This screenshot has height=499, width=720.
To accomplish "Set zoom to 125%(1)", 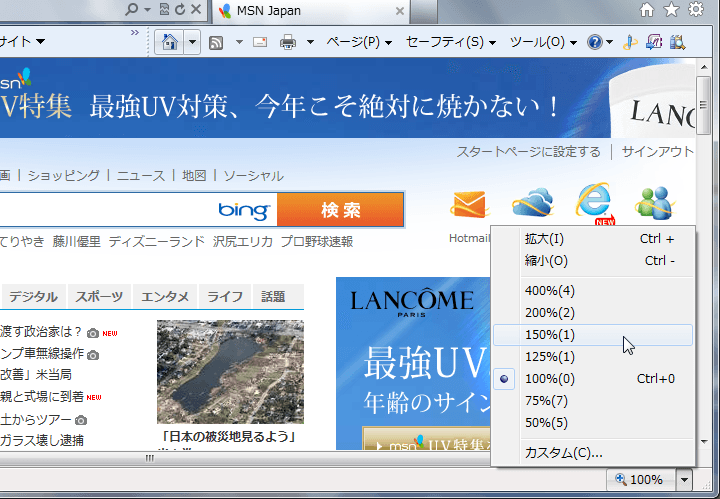I will point(593,357).
